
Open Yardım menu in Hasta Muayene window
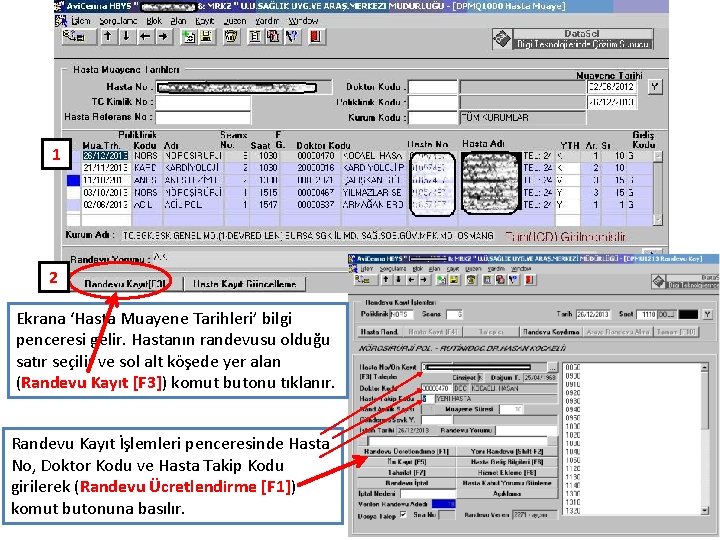tap(267, 21)
